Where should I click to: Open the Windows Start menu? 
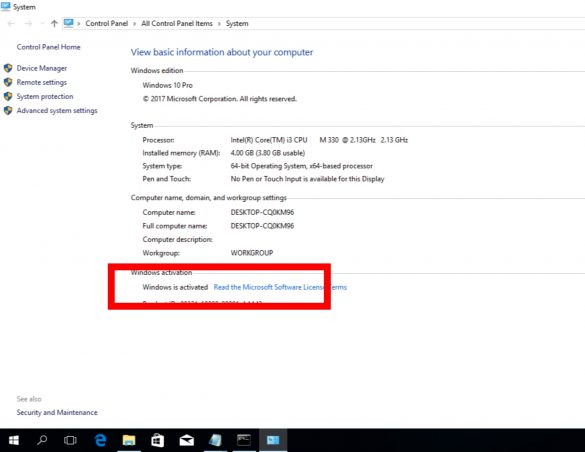[x=14, y=440]
